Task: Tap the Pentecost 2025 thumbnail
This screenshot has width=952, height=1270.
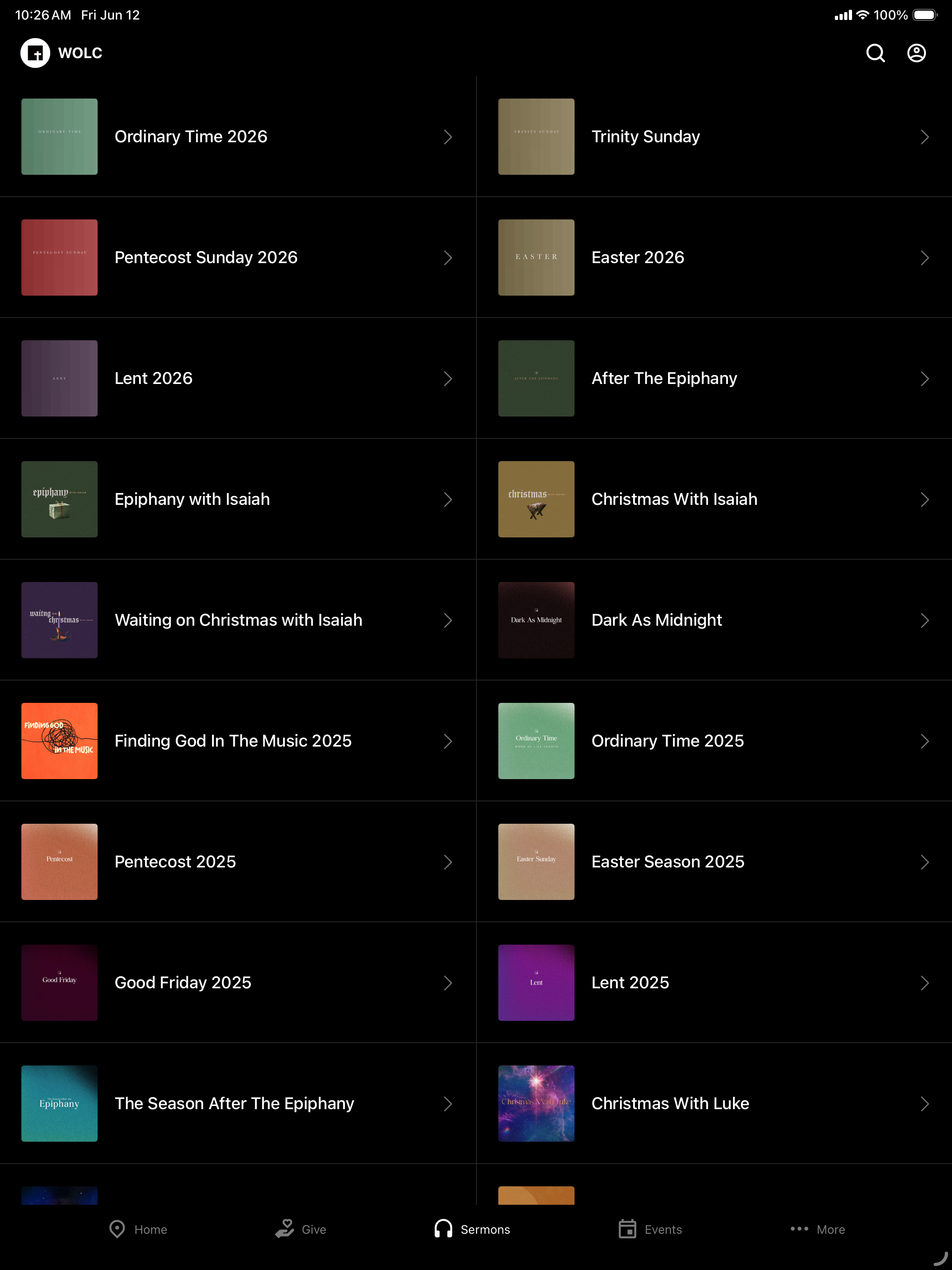Action: [59, 862]
